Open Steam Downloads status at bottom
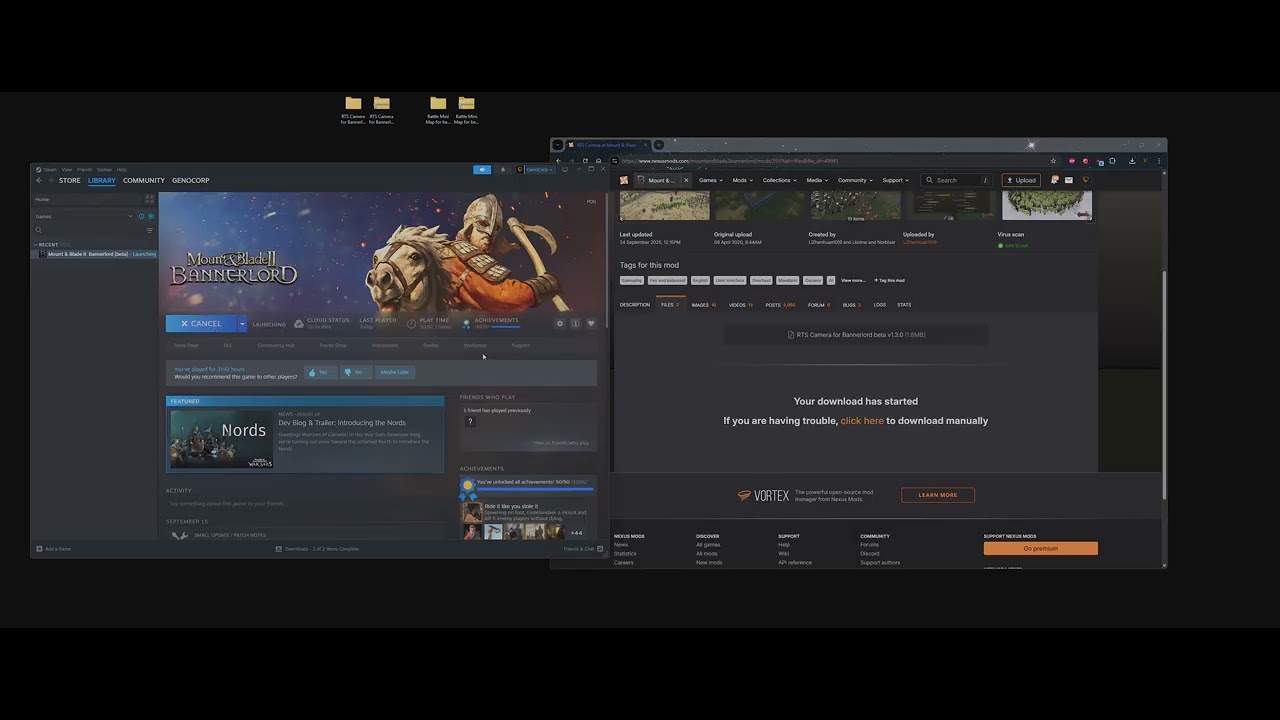 click(x=317, y=549)
